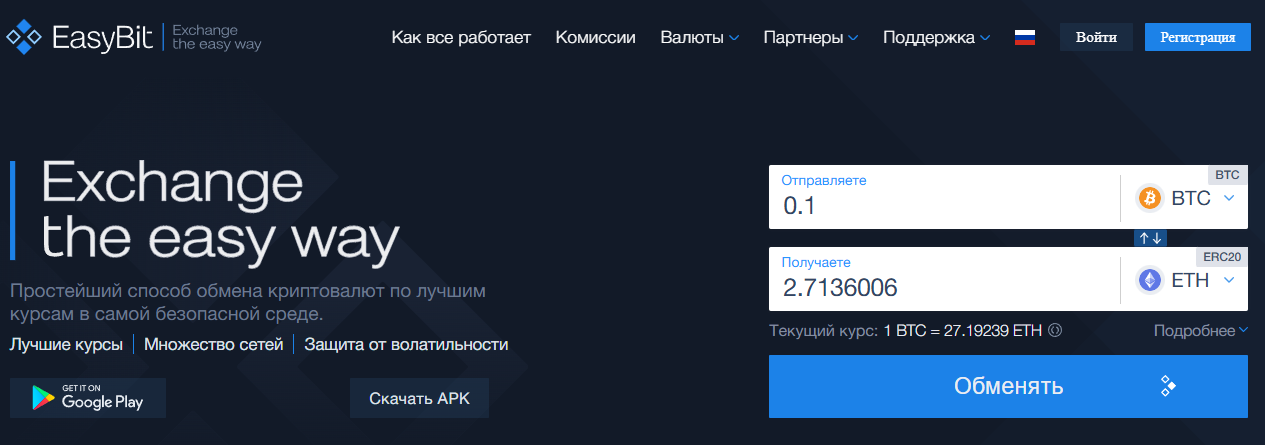Swap currencies with the arrows button
Screen dimensions: 1265x445
[x=1150, y=238]
